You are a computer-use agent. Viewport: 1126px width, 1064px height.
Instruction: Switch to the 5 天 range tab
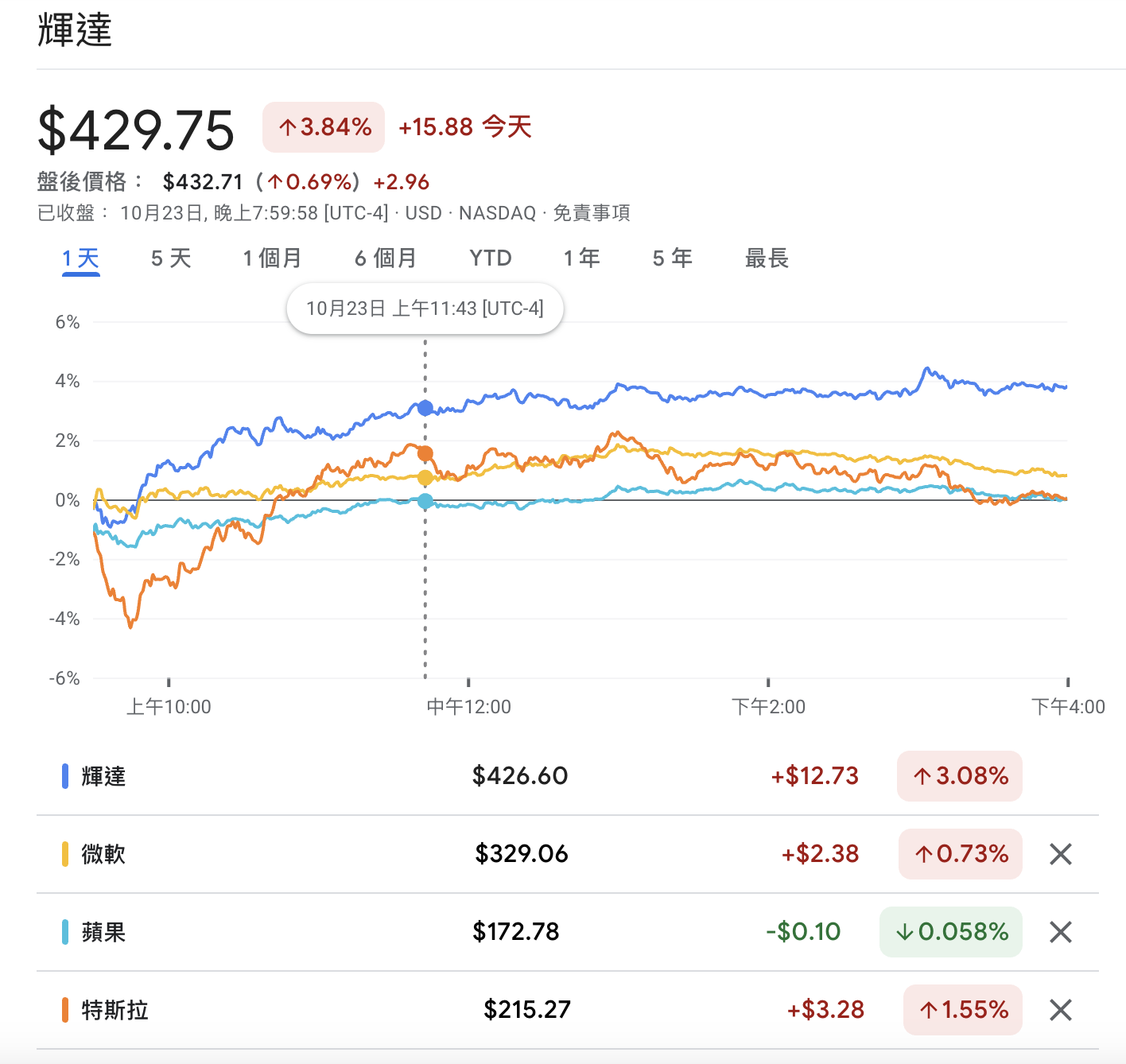tap(171, 258)
